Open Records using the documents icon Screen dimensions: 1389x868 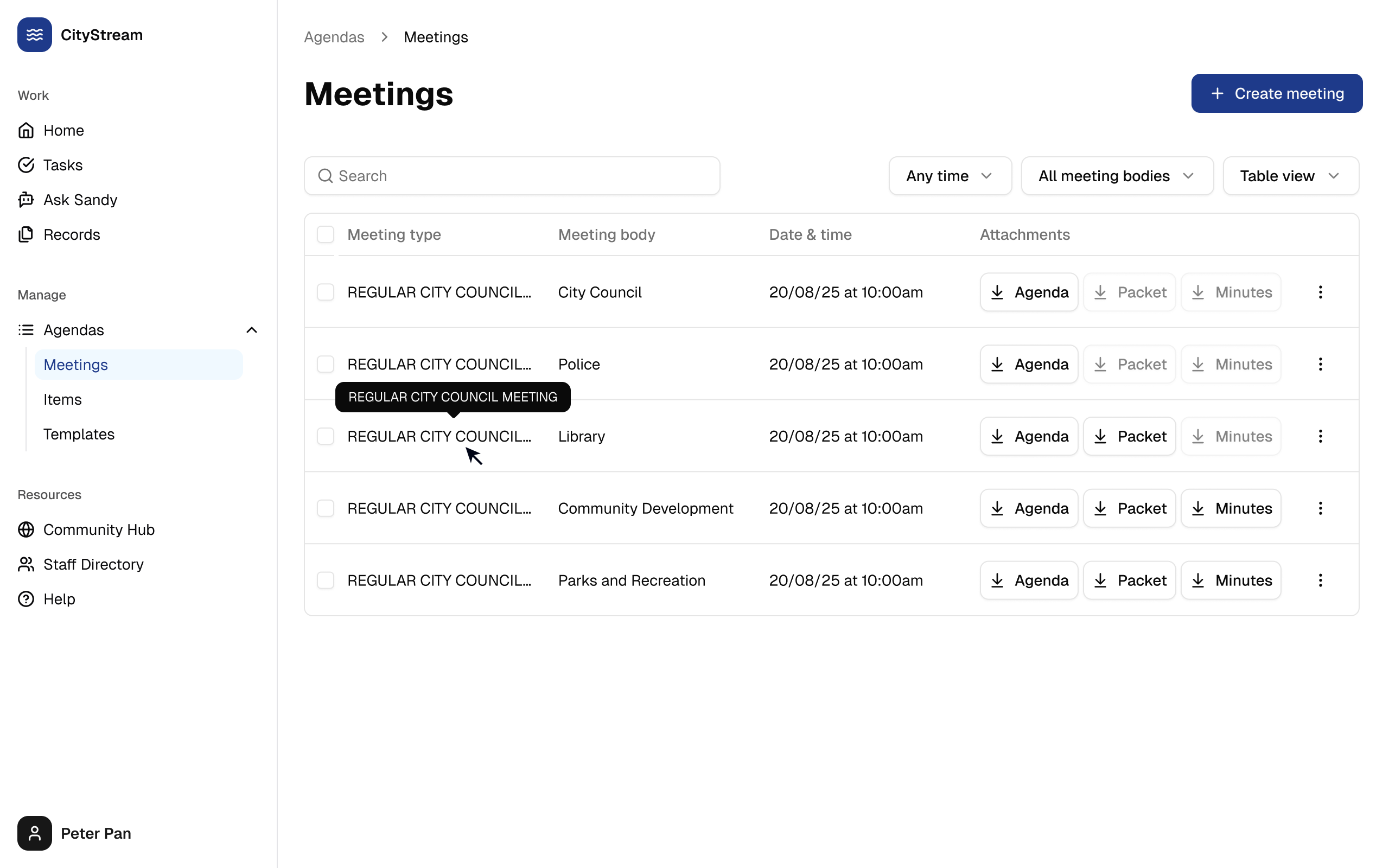pyautogui.click(x=26, y=234)
